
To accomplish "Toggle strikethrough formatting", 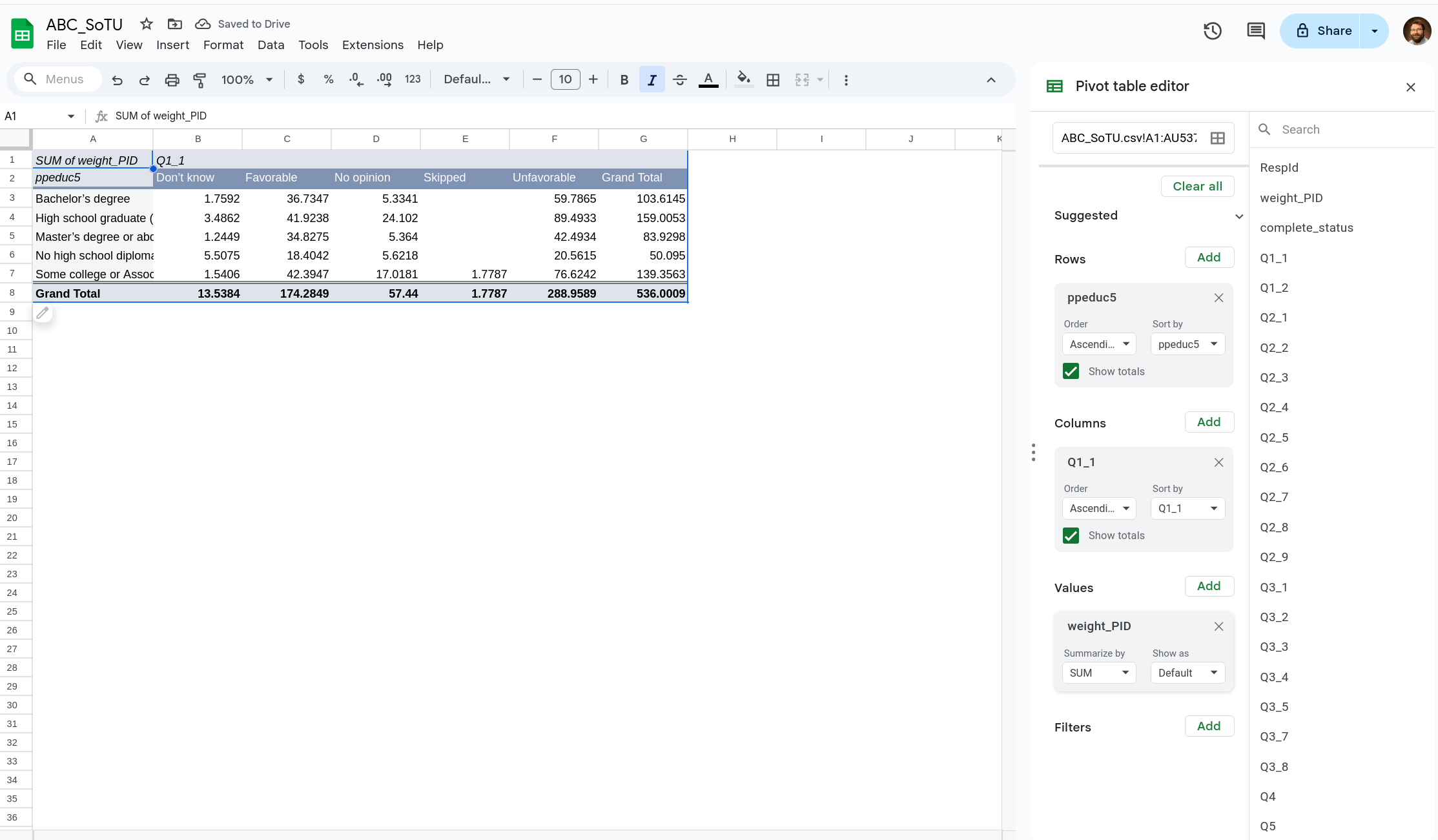I will [680, 79].
